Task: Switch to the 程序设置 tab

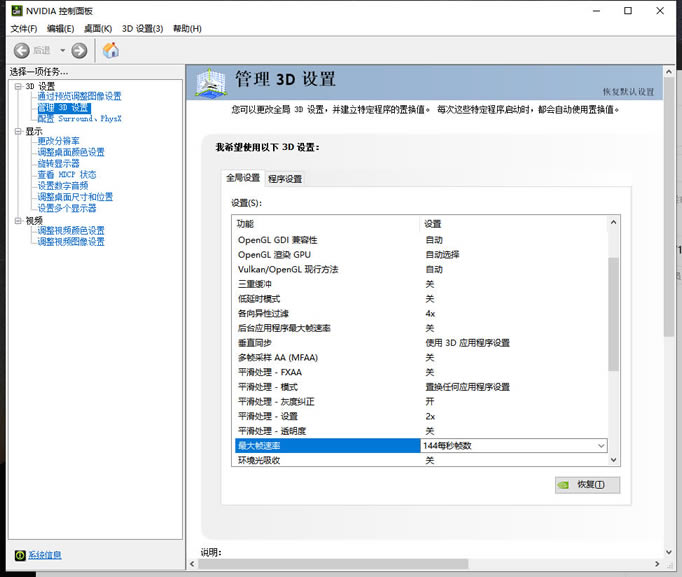Action: [285, 179]
